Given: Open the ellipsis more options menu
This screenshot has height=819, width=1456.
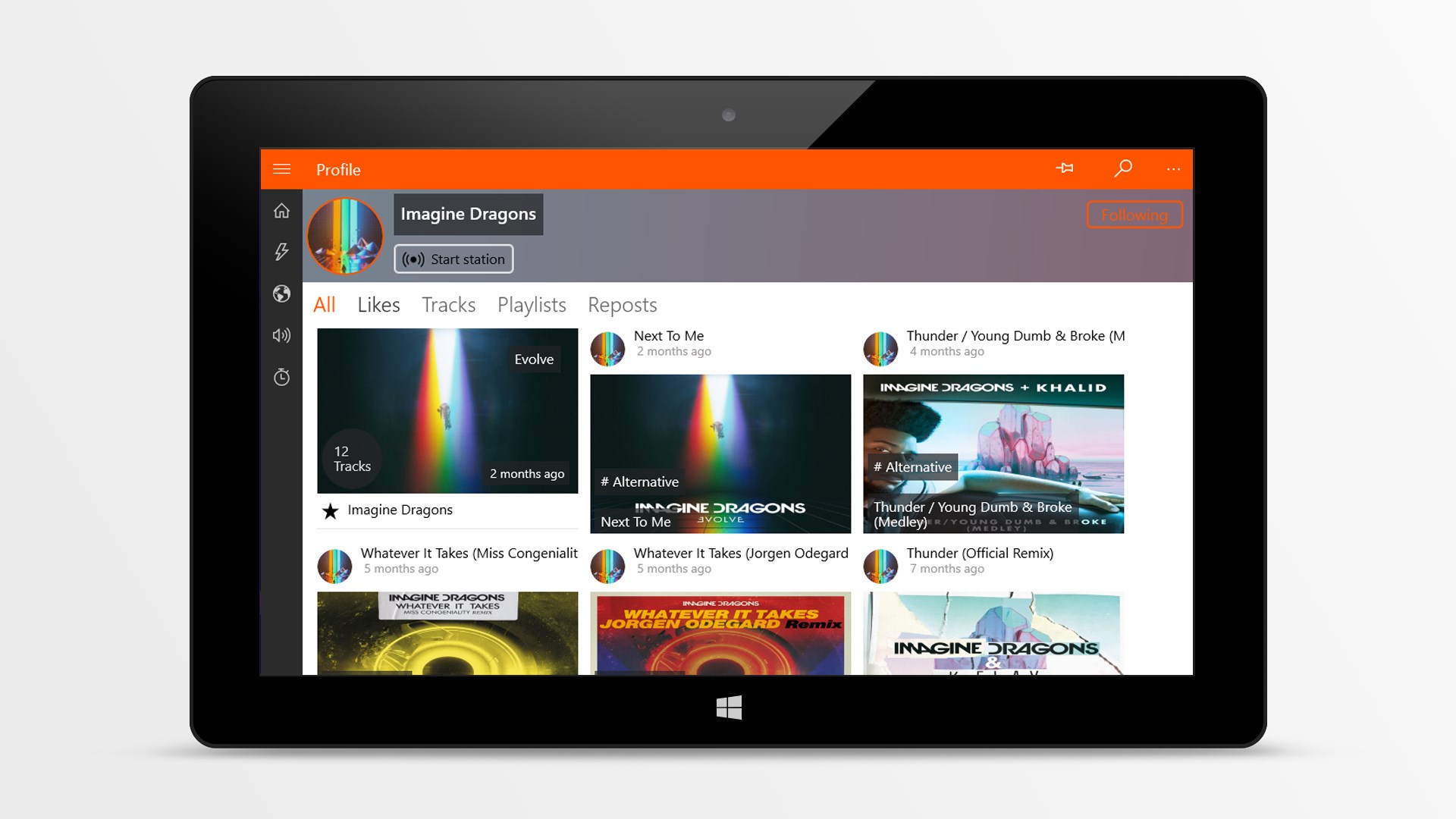Looking at the screenshot, I should [x=1173, y=168].
